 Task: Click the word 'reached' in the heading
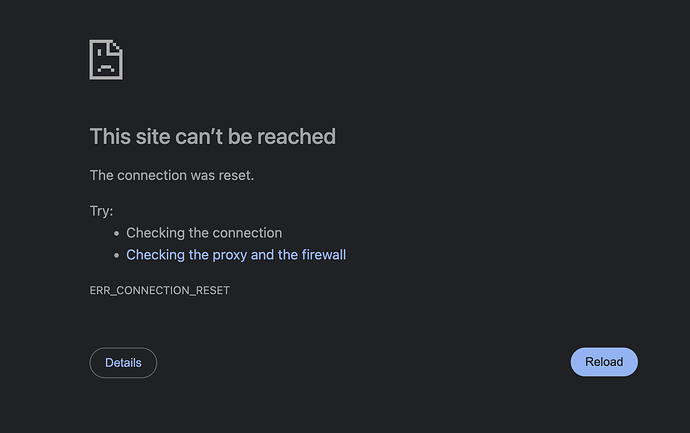[x=298, y=136]
